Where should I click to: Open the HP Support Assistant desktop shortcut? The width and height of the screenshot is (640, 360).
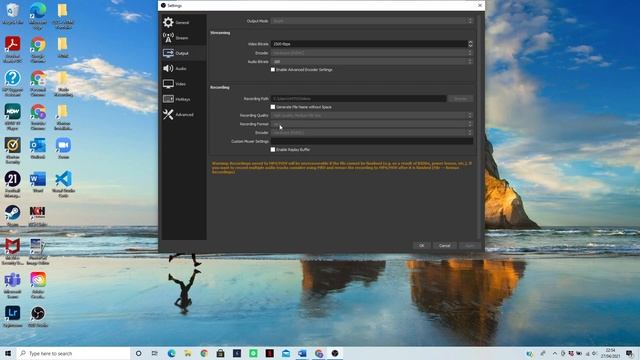click(13, 83)
